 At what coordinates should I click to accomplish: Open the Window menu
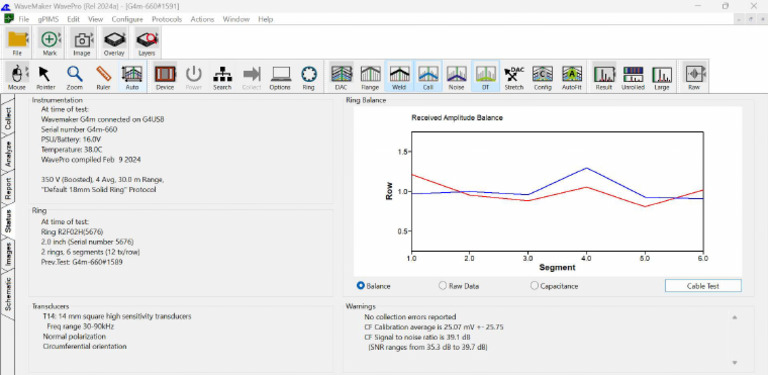coord(236,19)
